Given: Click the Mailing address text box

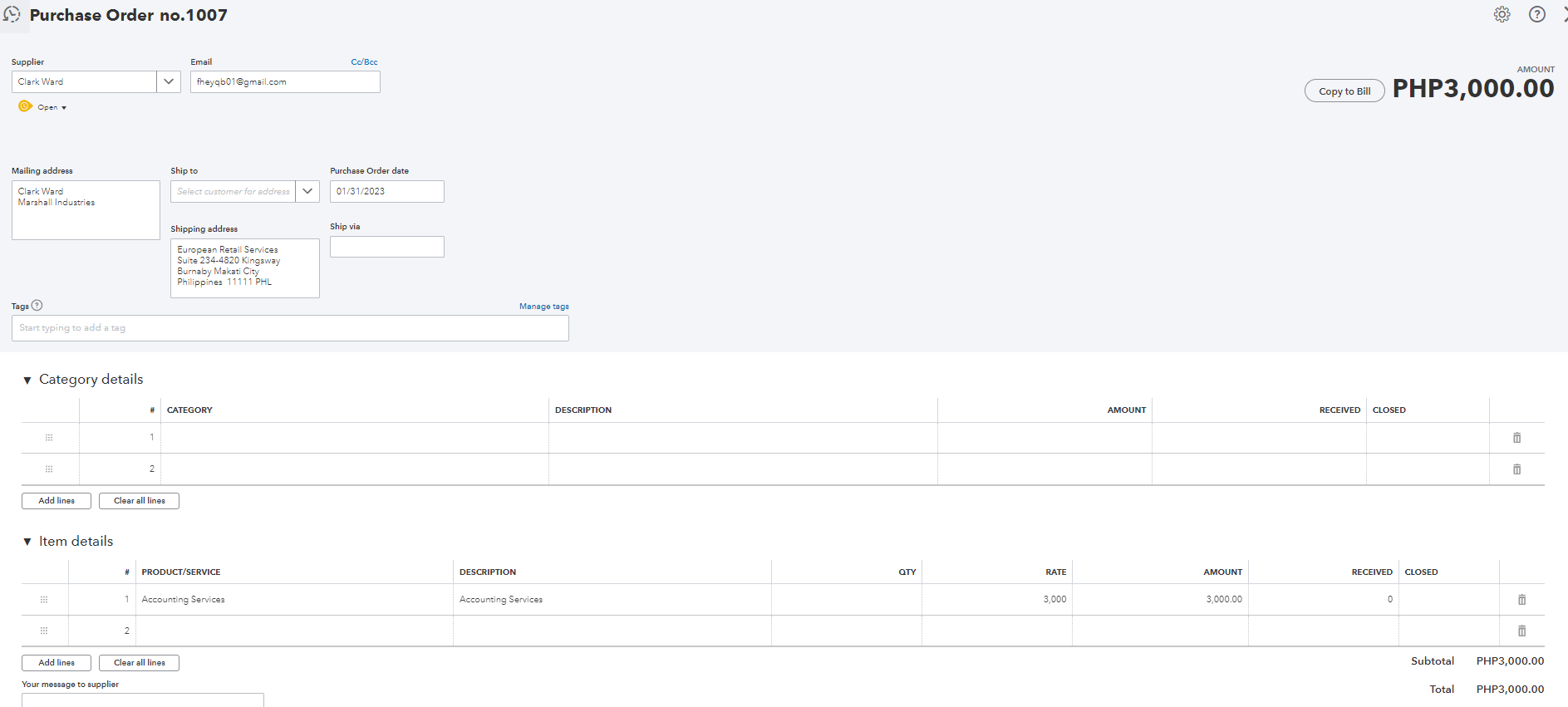Looking at the screenshot, I should point(86,210).
